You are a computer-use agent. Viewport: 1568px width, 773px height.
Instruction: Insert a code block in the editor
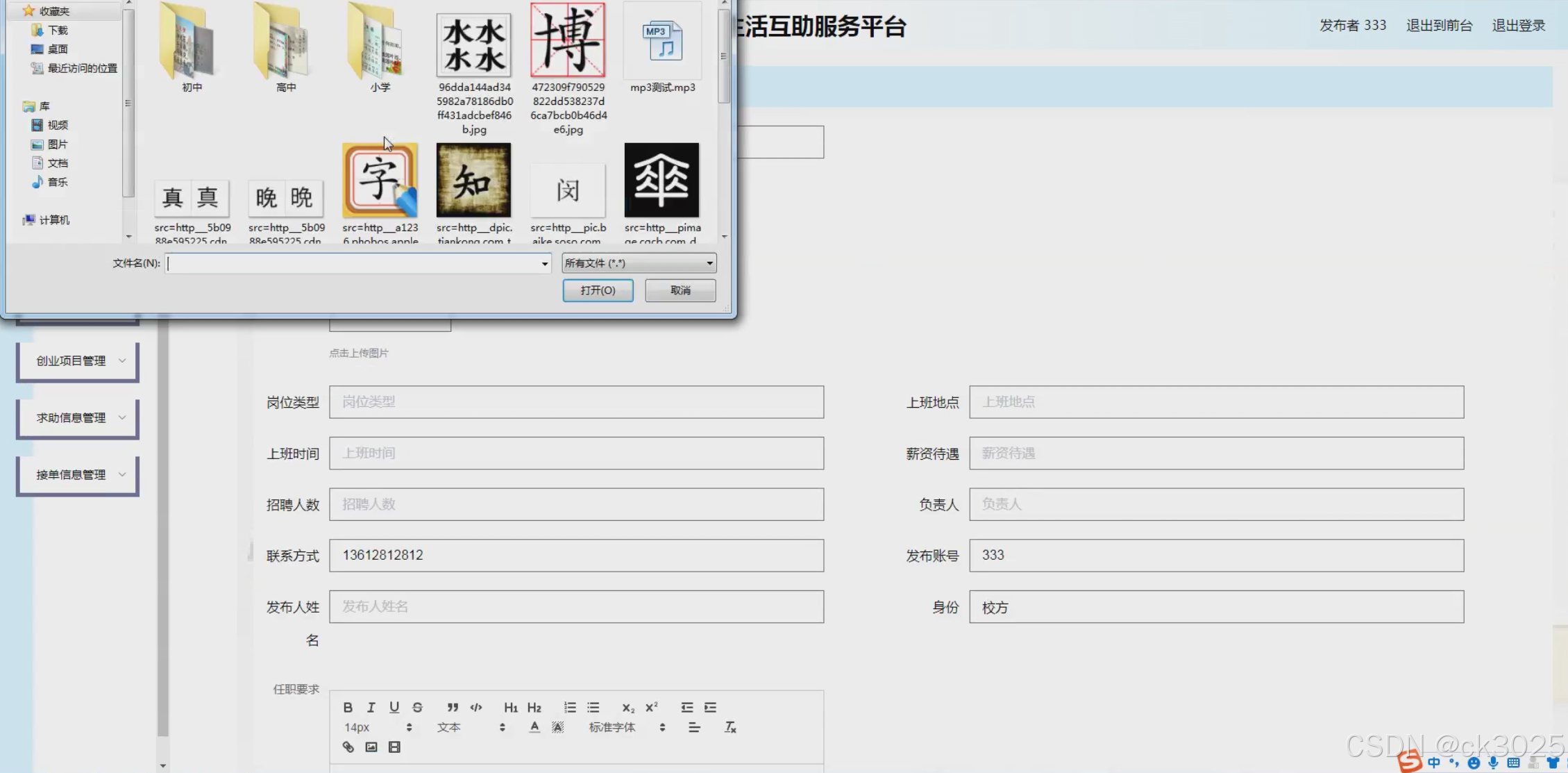click(x=476, y=707)
